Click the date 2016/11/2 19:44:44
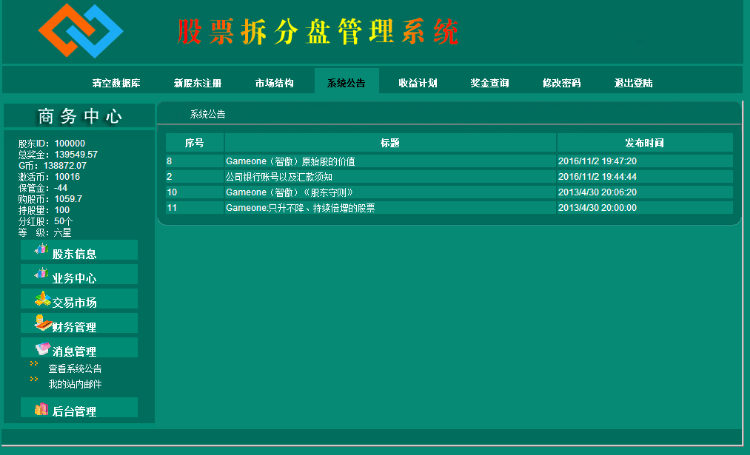This screenshot has width=750, height=455. [x=597, y=177]
